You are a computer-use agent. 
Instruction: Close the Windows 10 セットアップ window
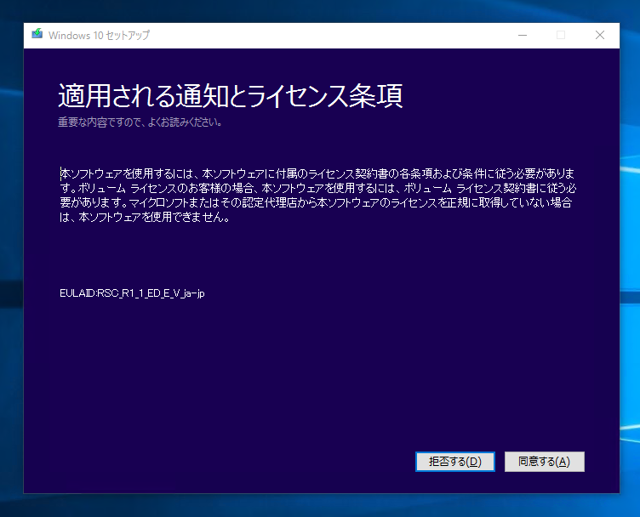click(600, 35)
